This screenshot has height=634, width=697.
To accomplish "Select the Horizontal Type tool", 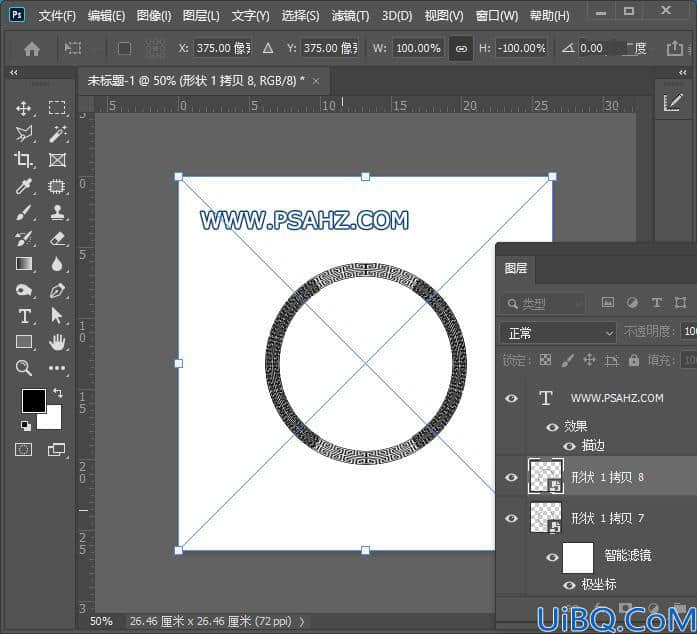I will click(x=24, y=316).
